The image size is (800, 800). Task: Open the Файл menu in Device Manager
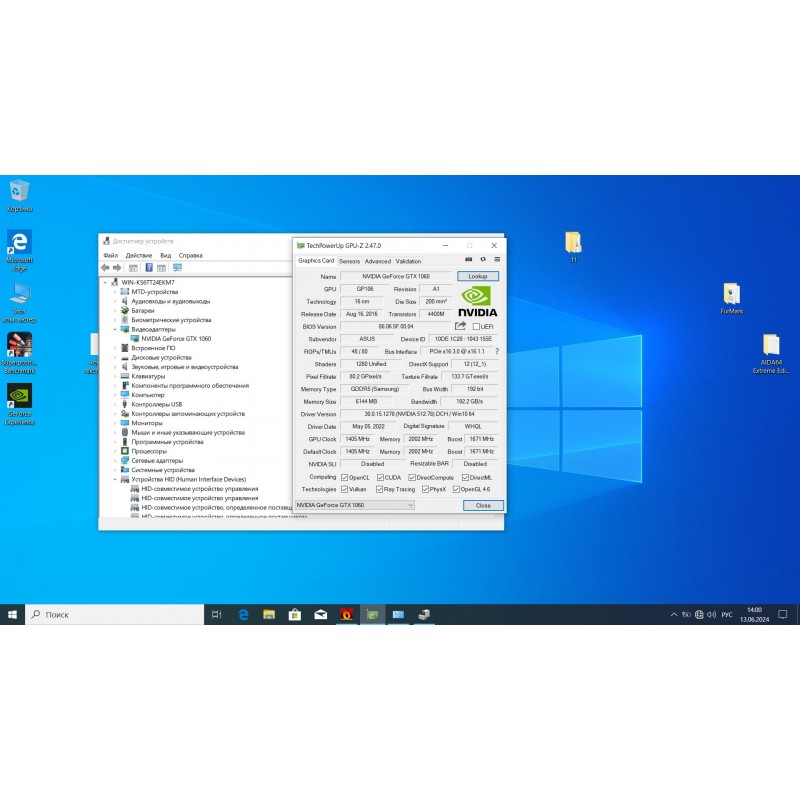(111, 255)
